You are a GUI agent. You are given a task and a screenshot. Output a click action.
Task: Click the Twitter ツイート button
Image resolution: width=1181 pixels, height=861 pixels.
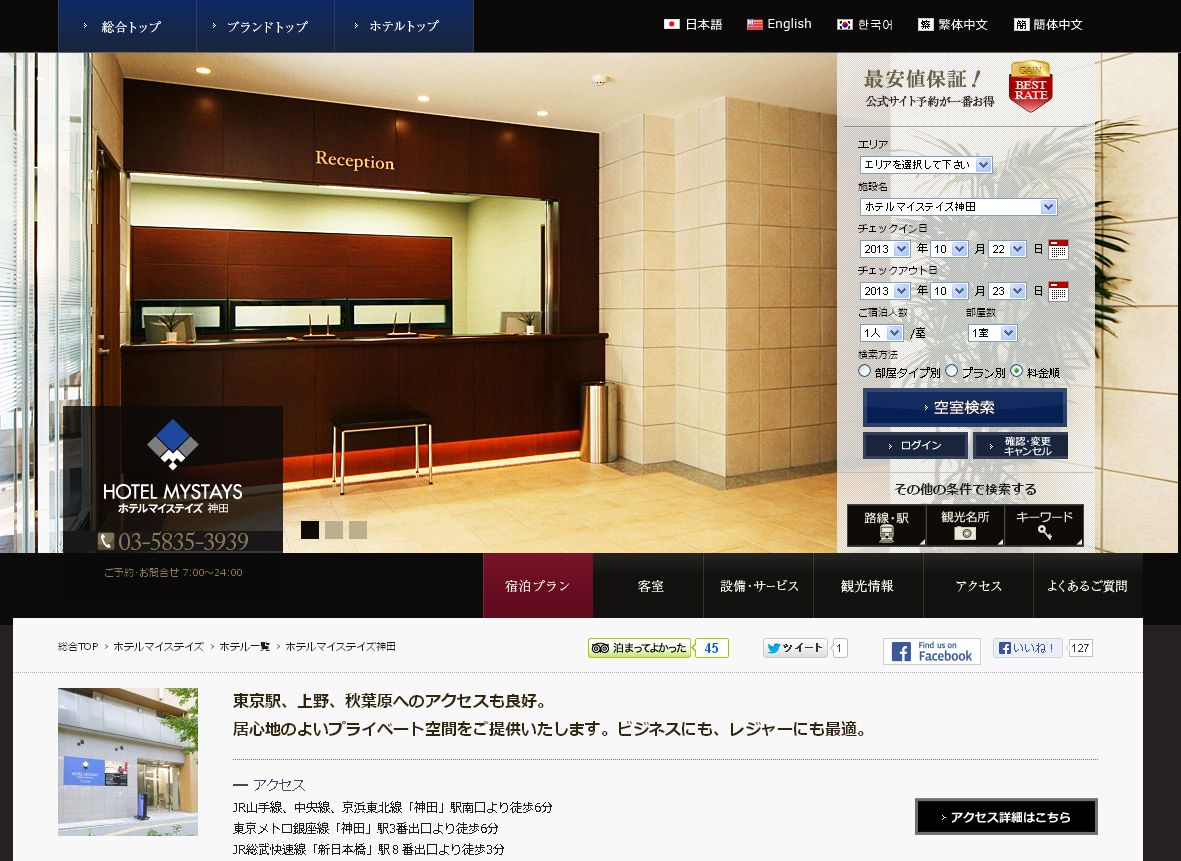pos(795,648)
